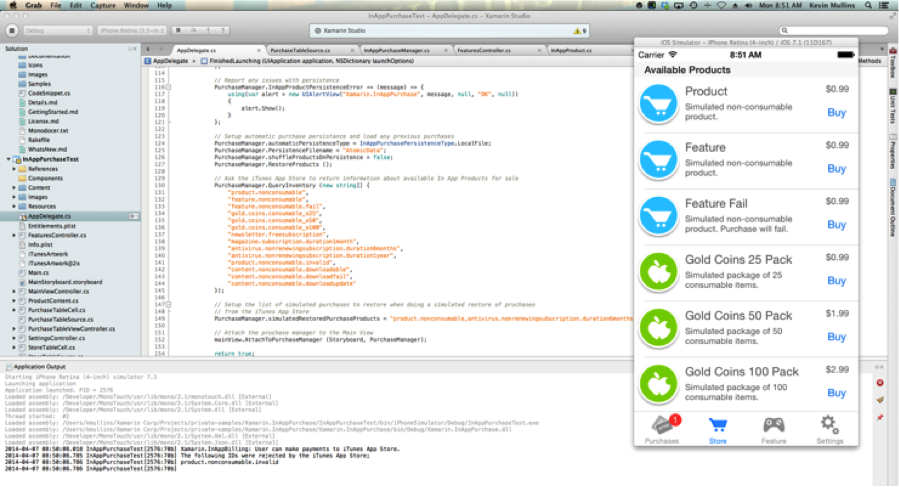
Task: Switch to the InAppPurchaseManager.cs tab
Action: coord(397,50)
